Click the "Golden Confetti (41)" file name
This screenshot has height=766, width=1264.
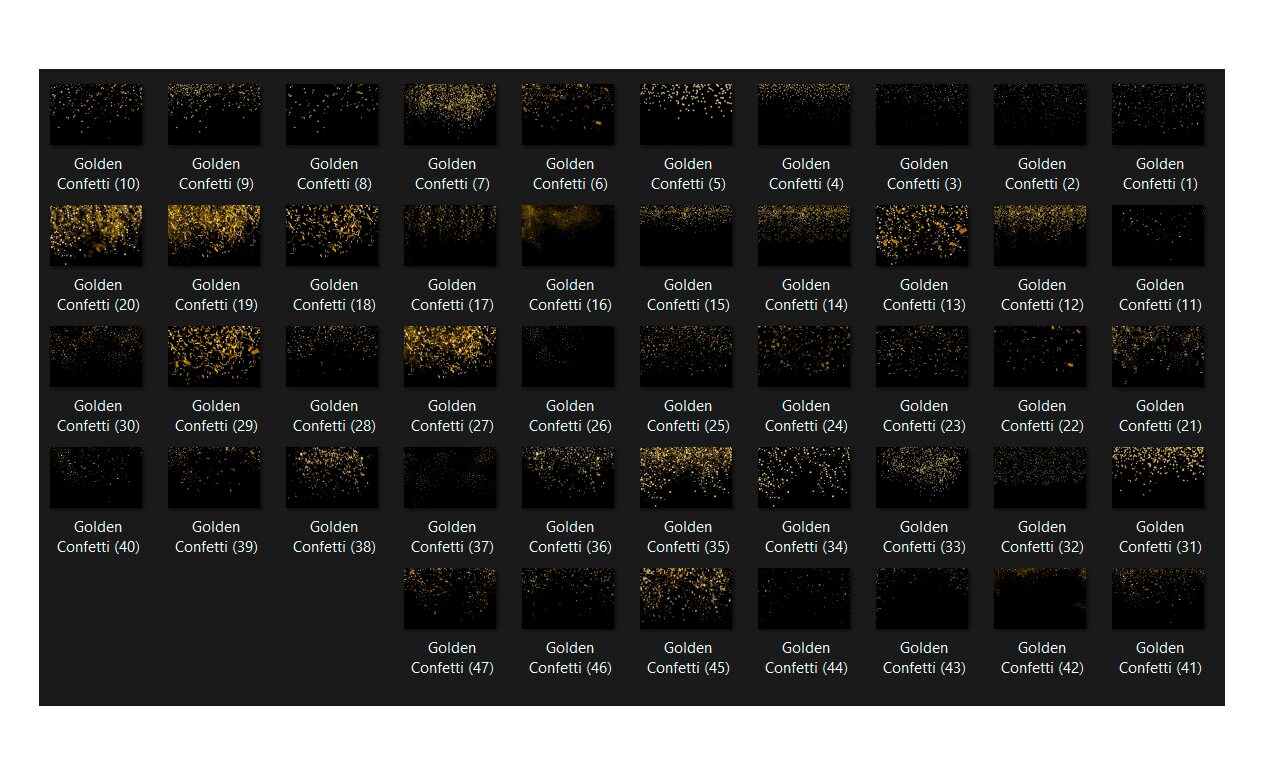pos(1160,658)
